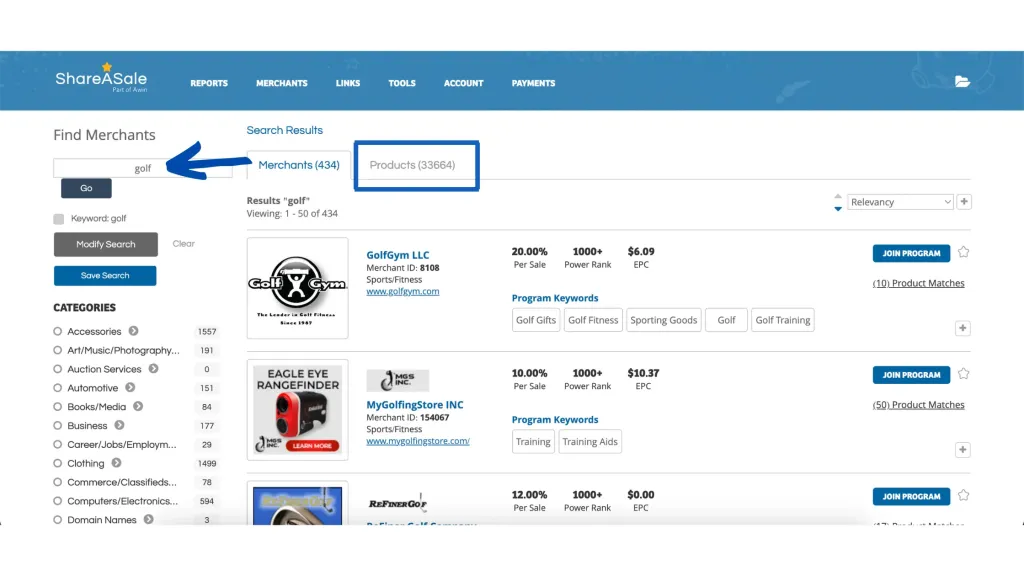Open the LINKS menu
The image size is (1024, 576).
pyautogui.click(x=347, y=84)
